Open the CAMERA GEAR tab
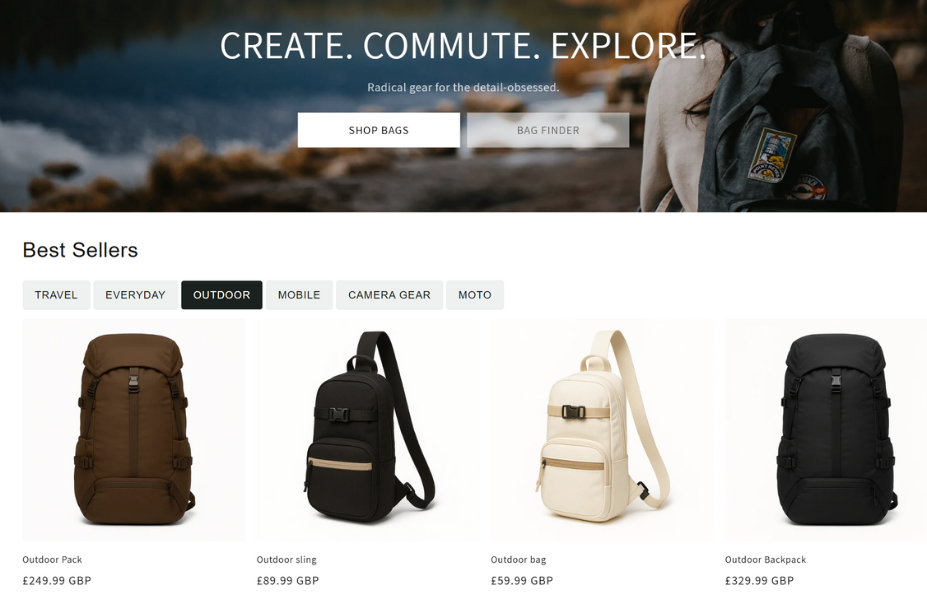Screen dimensions: 927x600 pyautogui.click(x=390, y=295)
